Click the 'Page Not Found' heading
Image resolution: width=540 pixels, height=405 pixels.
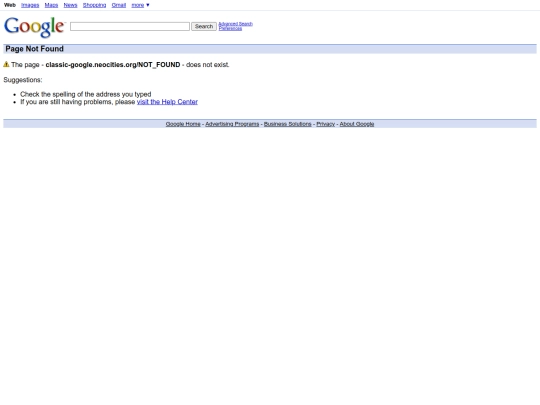(34, 49)
